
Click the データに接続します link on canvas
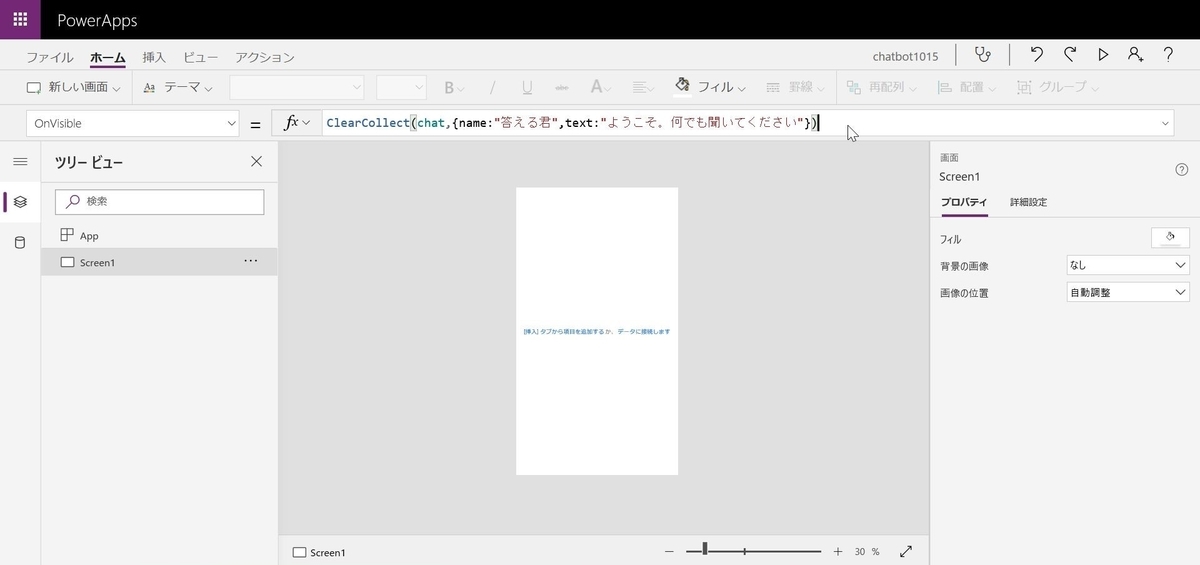(x=643, y=331)
